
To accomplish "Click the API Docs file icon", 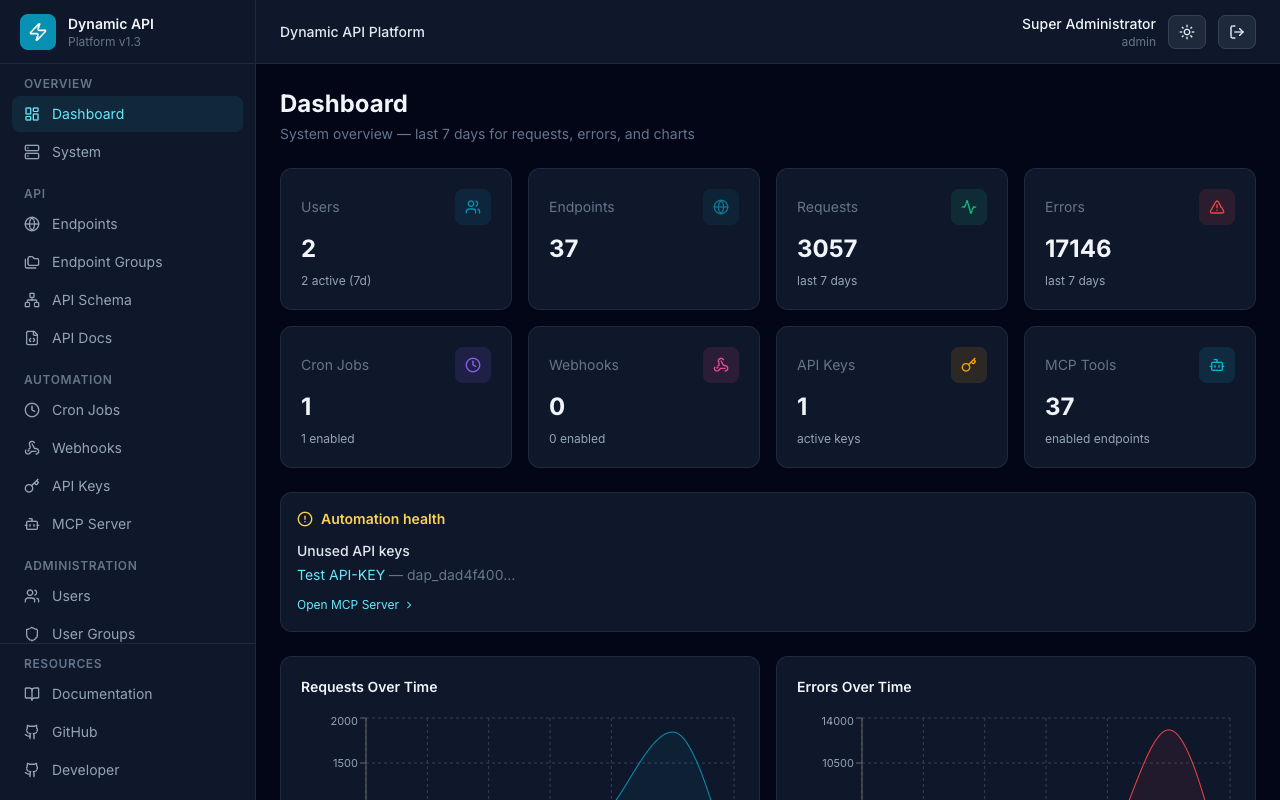I will tap(32, 338).
